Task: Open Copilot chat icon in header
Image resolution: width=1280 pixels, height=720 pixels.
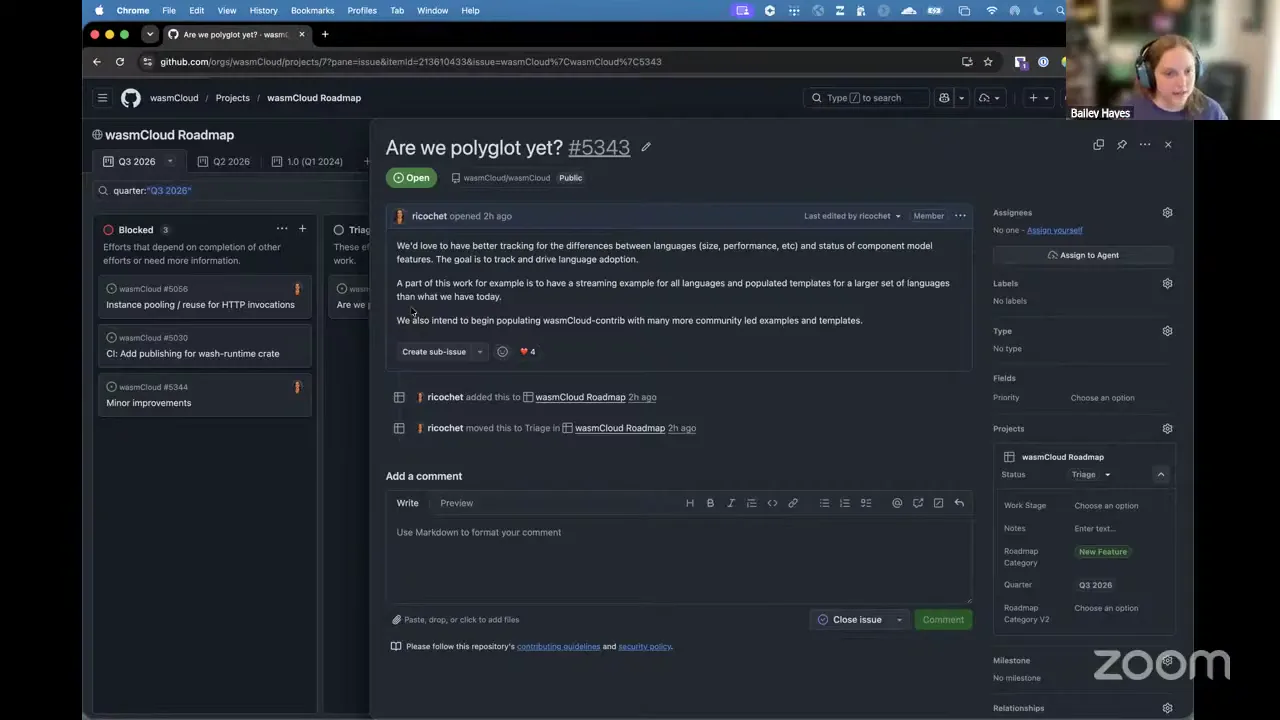Action: 944,98
